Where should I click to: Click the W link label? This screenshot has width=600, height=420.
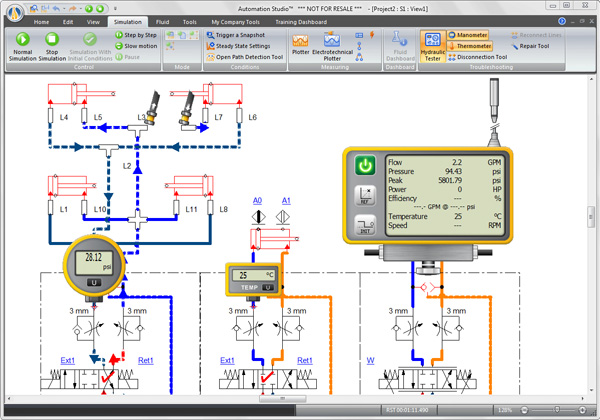point(370,360)
